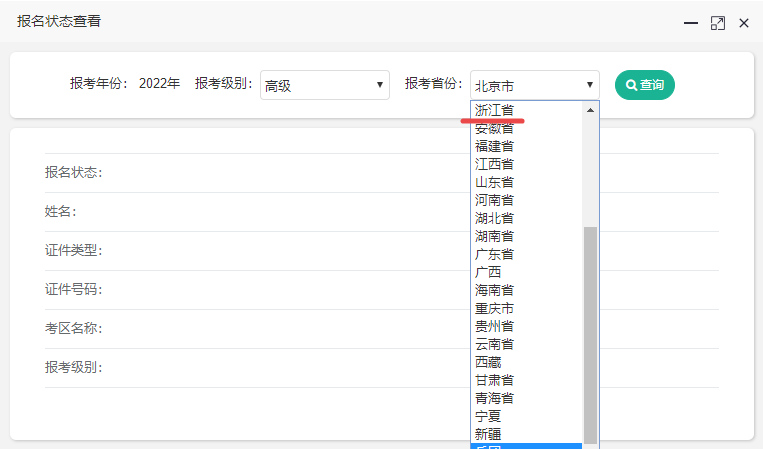Image resolution: width=763 pixels, height=449 pixels.
Task: Pick 广东省 from the list
Action: point(495,254)
